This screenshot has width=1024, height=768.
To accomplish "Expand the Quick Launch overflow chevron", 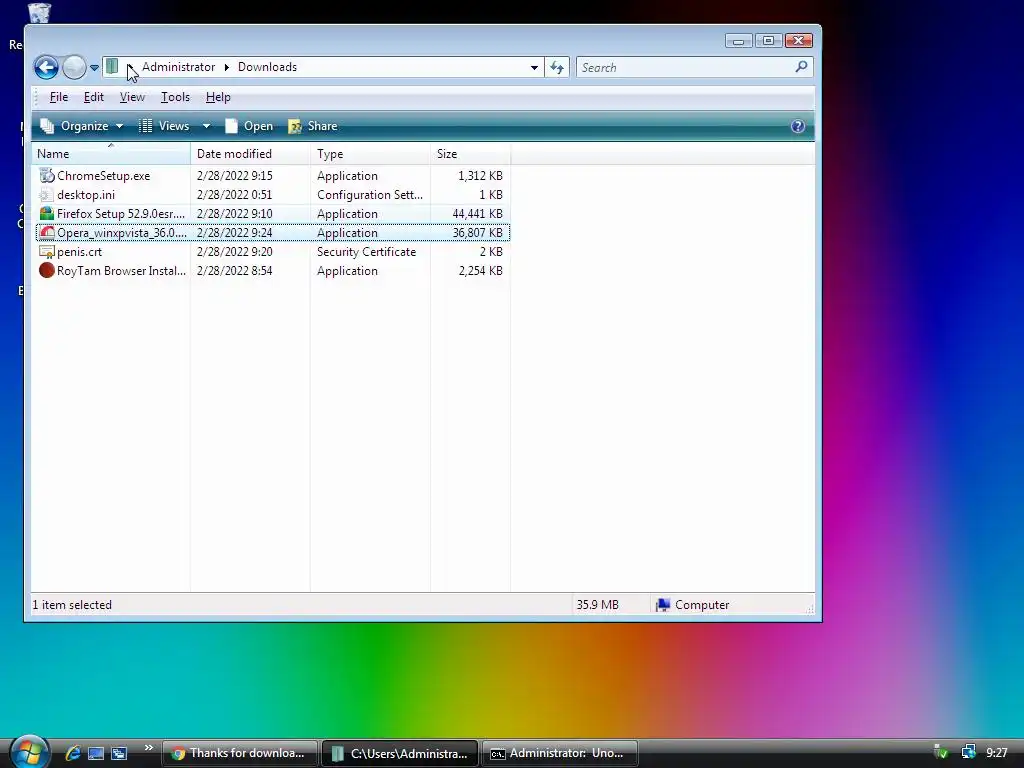I will 149,748.
